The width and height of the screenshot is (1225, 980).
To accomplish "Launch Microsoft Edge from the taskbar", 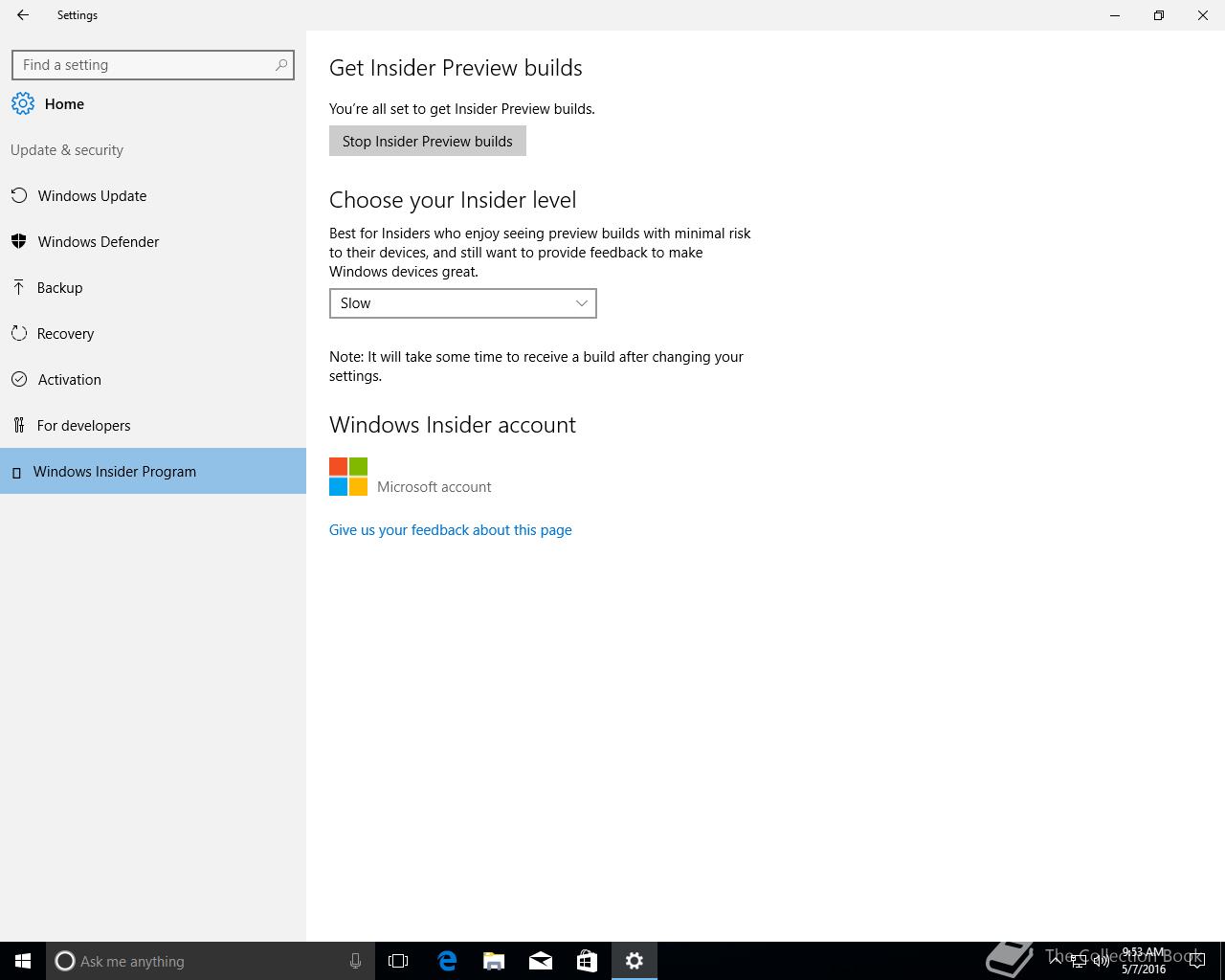I will (447, 961).
